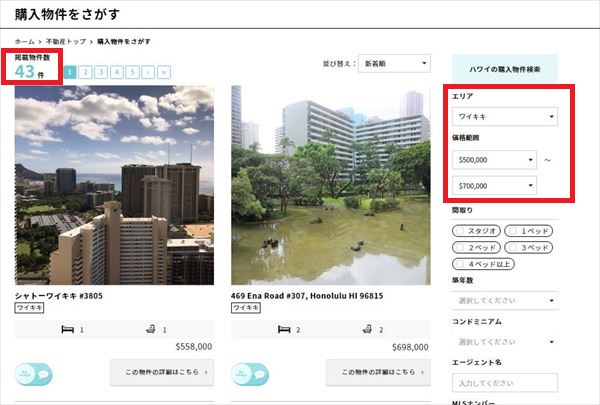Viewport: 600px width, 405px height.
Task: Check the 4ベッド以上 layout checkbox
Action: click(x=460, y=264)
